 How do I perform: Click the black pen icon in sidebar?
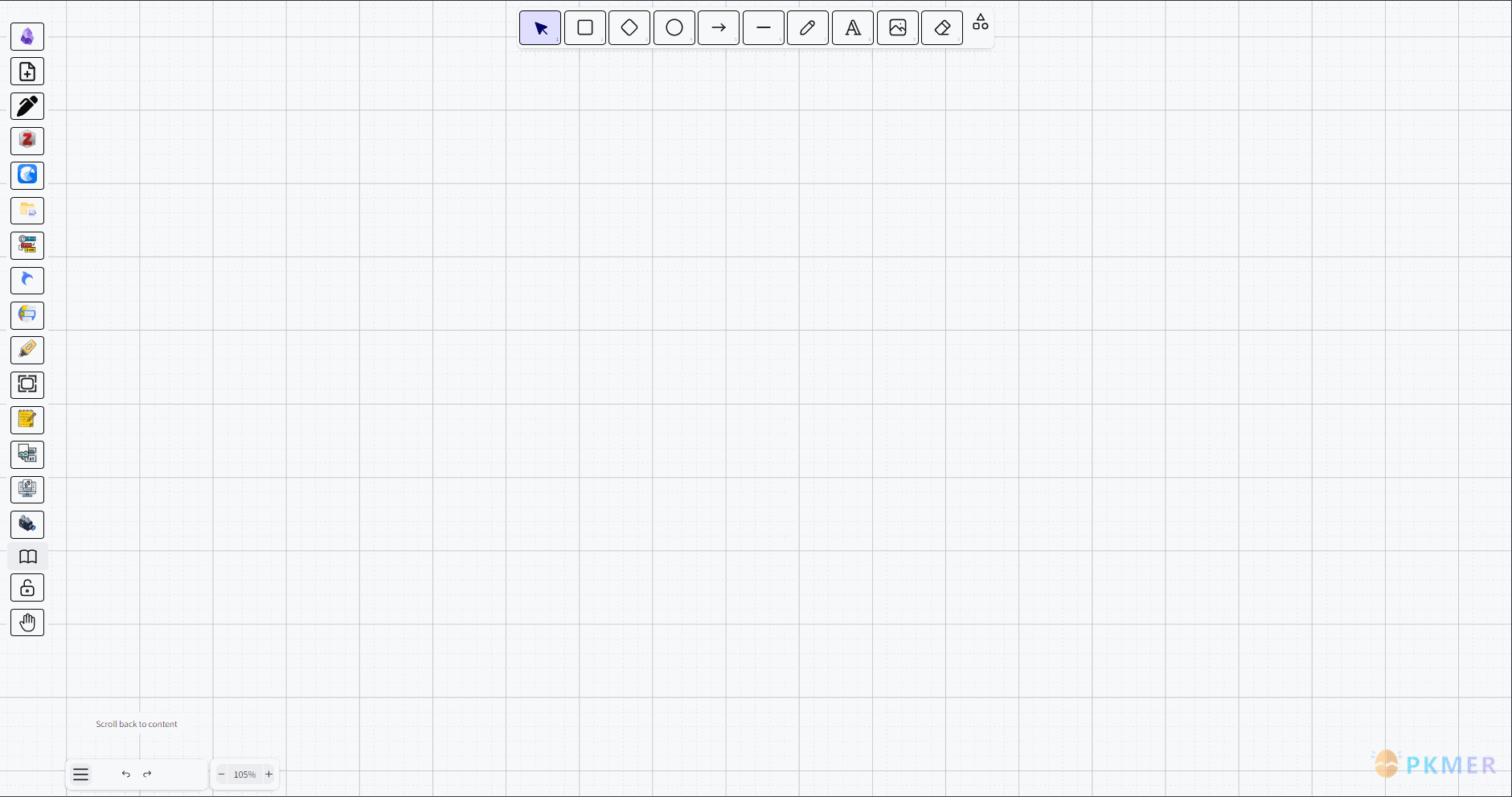(x=27, y=106)
